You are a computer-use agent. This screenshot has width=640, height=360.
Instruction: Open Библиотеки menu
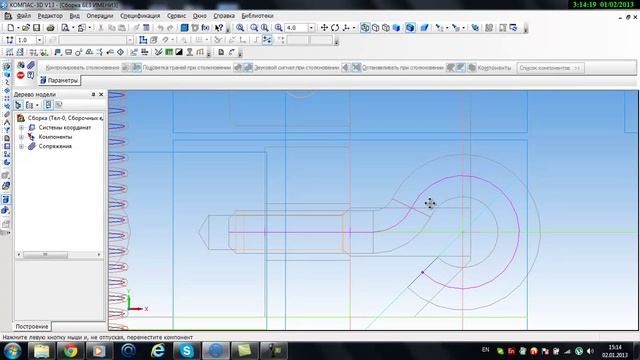pos(257,16)
